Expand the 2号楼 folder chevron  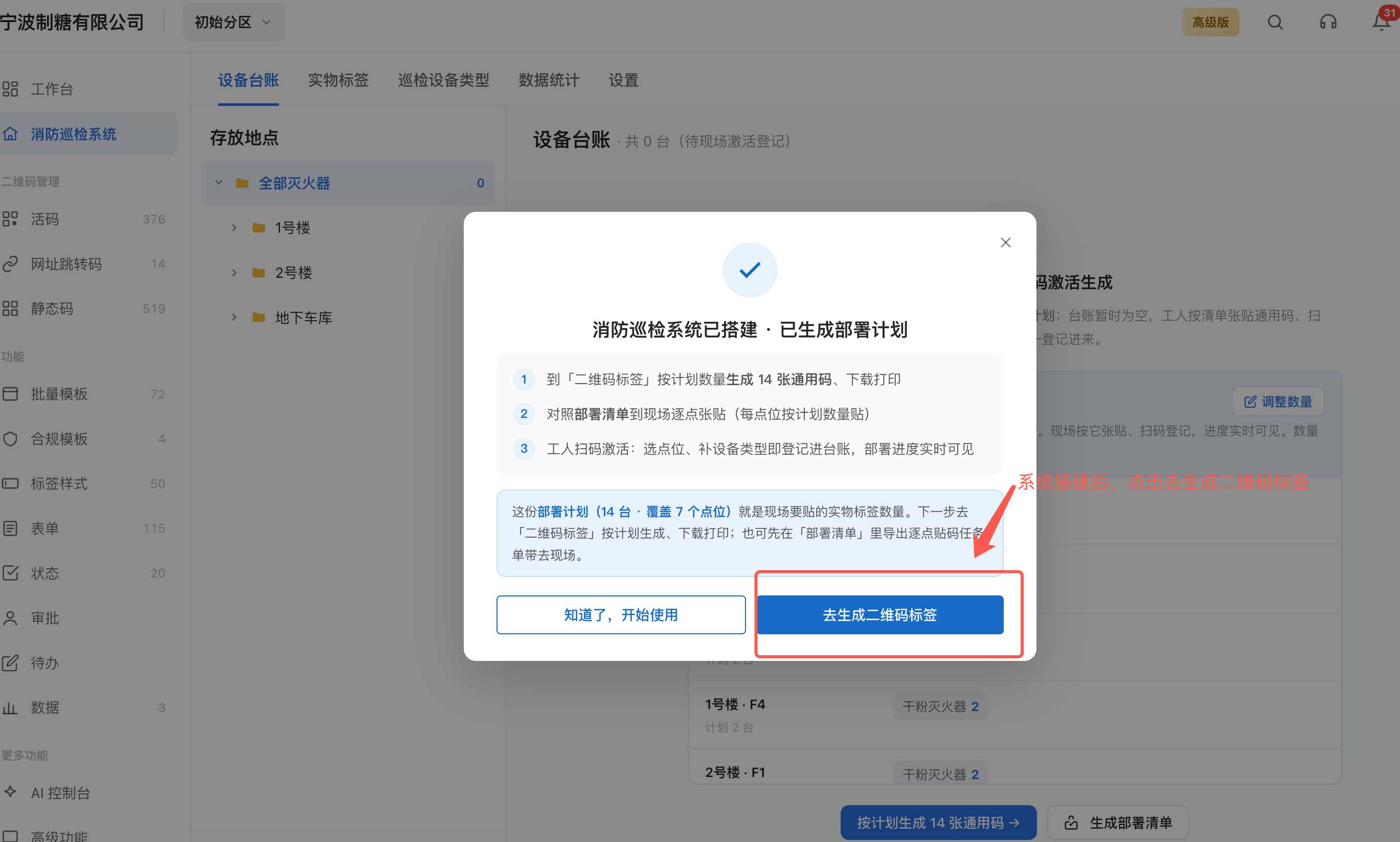click(x=234, y=272)
